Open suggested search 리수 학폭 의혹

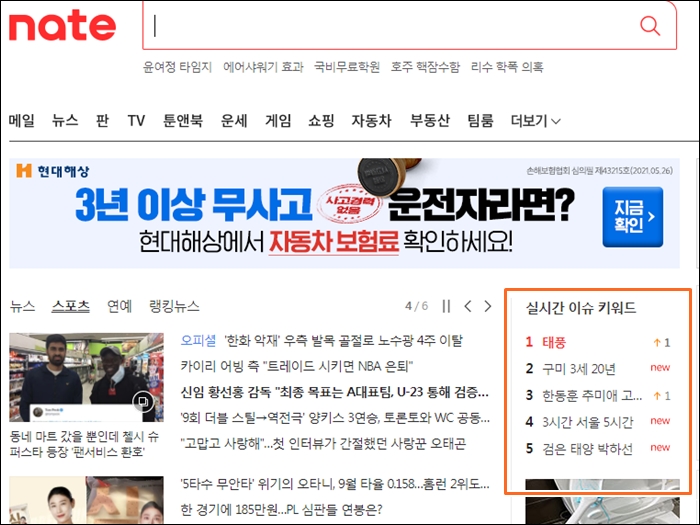pos(507,67)
